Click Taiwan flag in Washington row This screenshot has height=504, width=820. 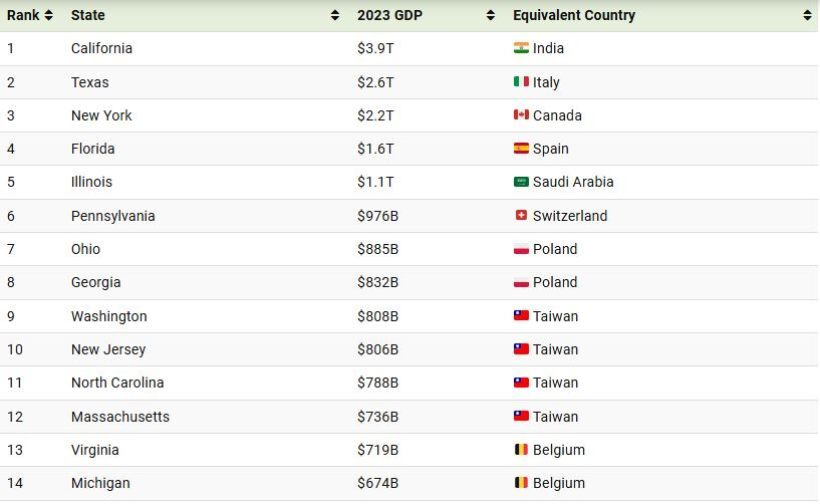pyautogui.click(x=521, y=316)
